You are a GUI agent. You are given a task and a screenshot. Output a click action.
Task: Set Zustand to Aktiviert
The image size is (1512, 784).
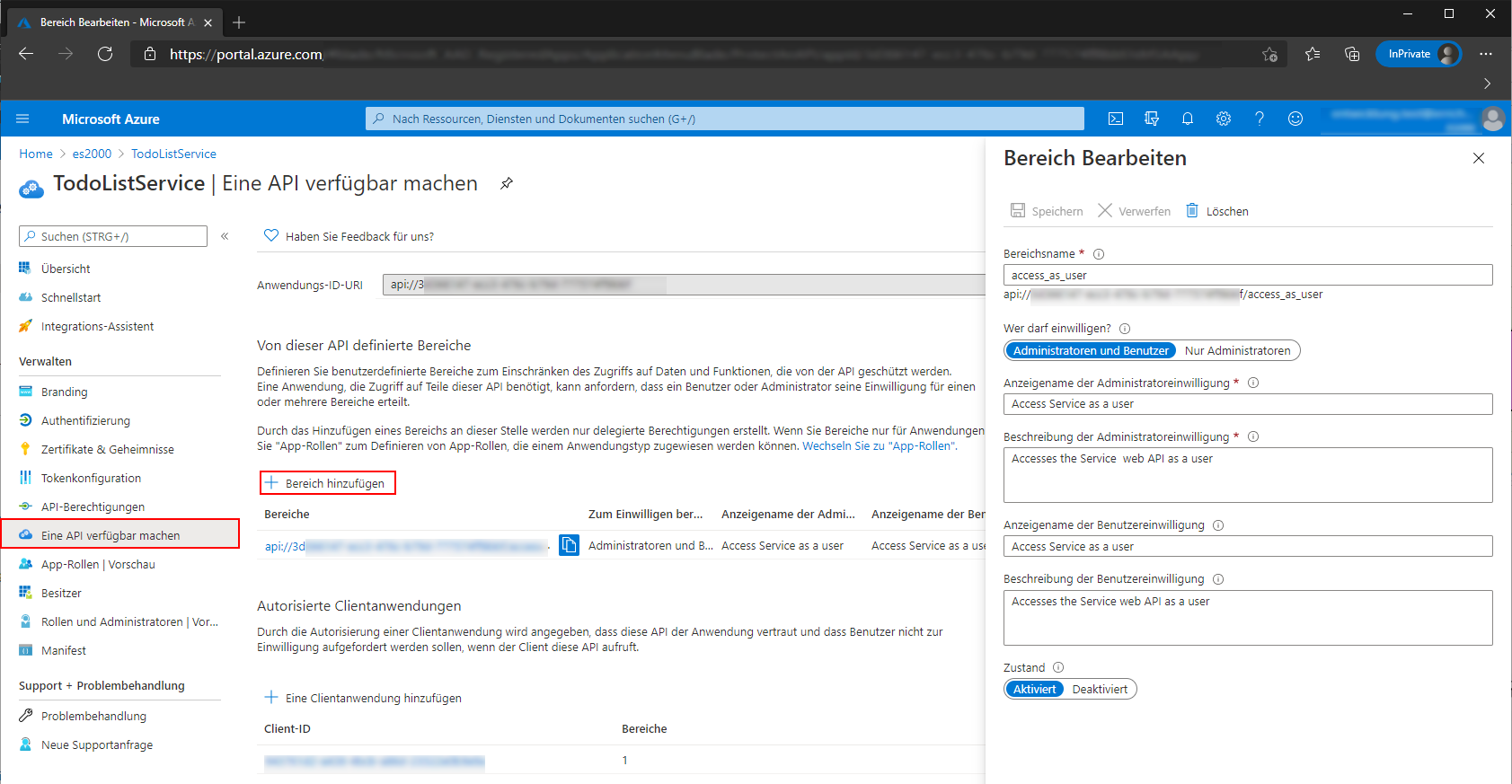pos(1034,690)
